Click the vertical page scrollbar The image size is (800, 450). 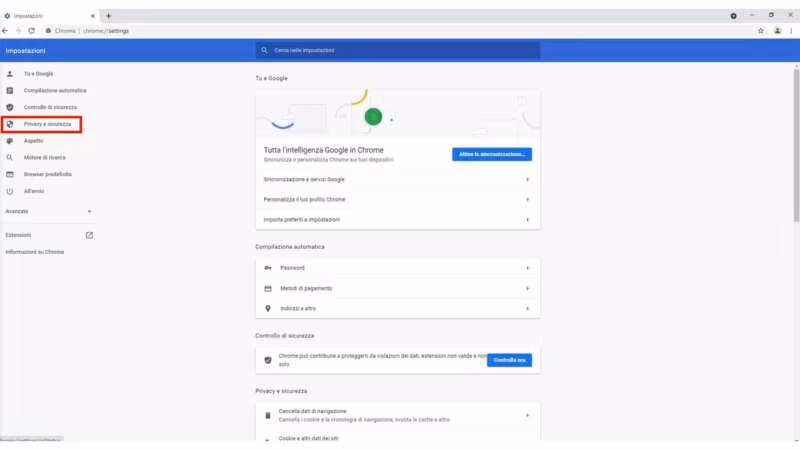tap(796, 145)
